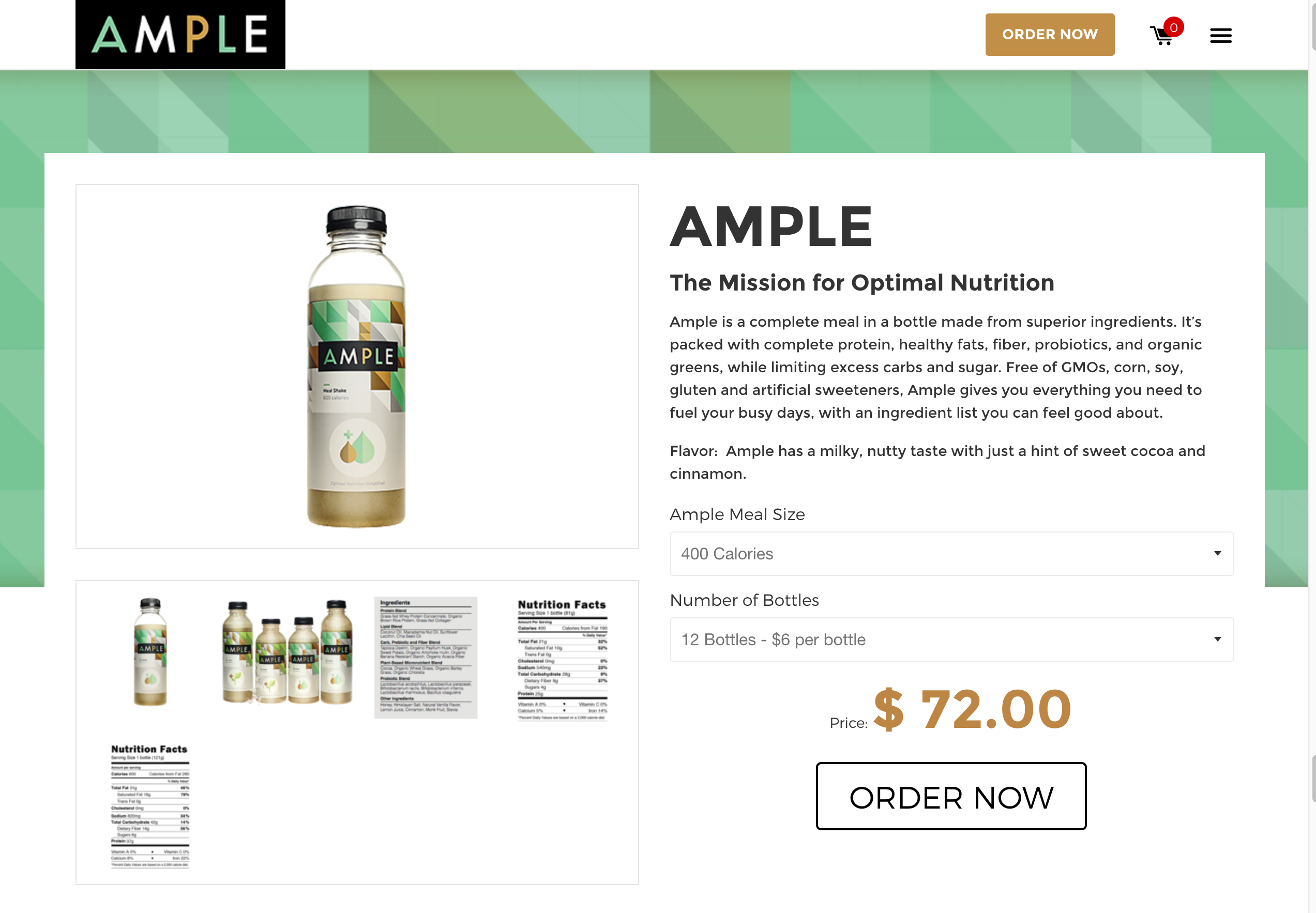
Task: Click arrow on 12 Bottles selector
Action: (1218, 640)
